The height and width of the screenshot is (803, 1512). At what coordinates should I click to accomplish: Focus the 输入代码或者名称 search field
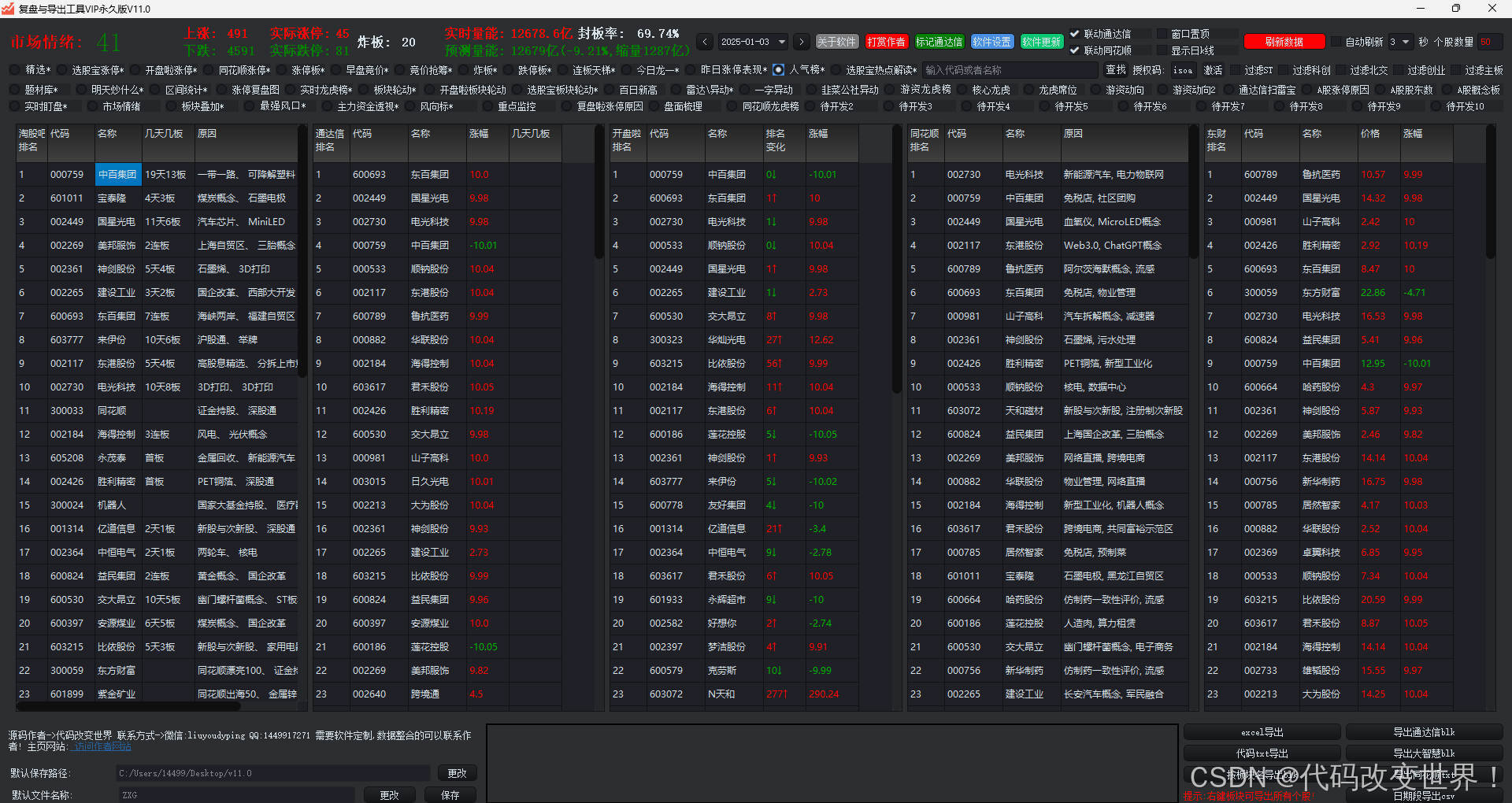(x=1010, y=70)
